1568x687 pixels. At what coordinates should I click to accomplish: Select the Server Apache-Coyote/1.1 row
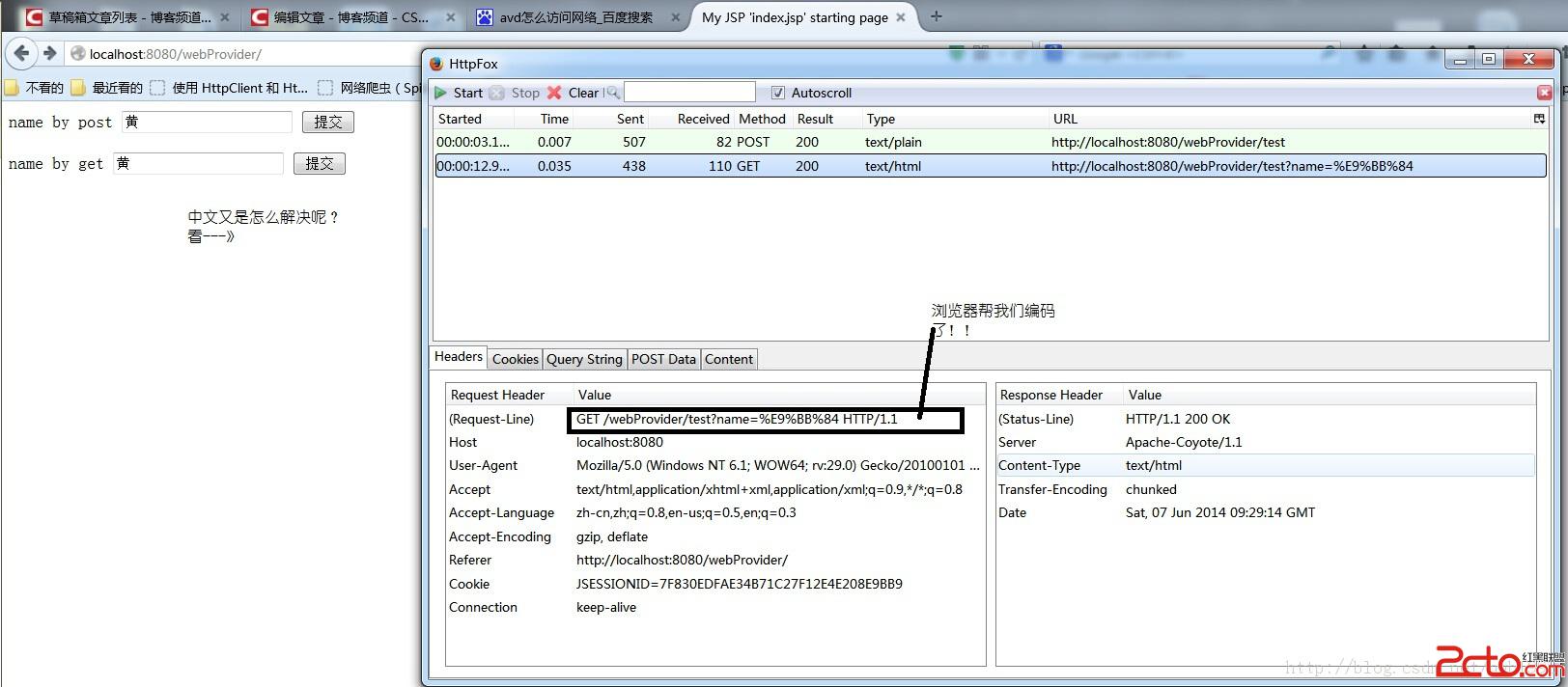(1265, 442)
